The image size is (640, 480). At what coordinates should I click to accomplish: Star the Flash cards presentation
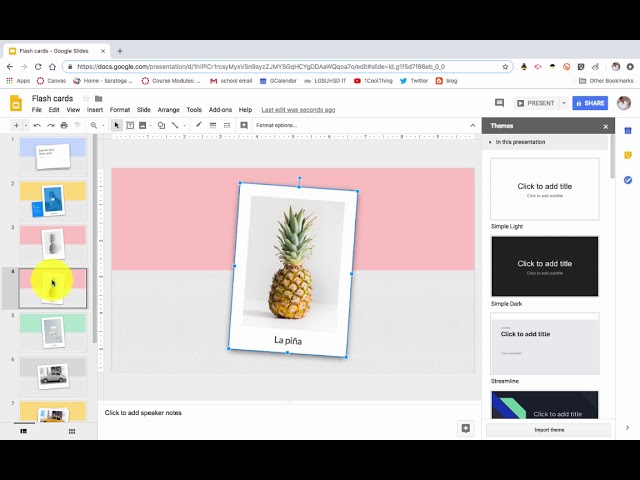[x=86, y=98]
